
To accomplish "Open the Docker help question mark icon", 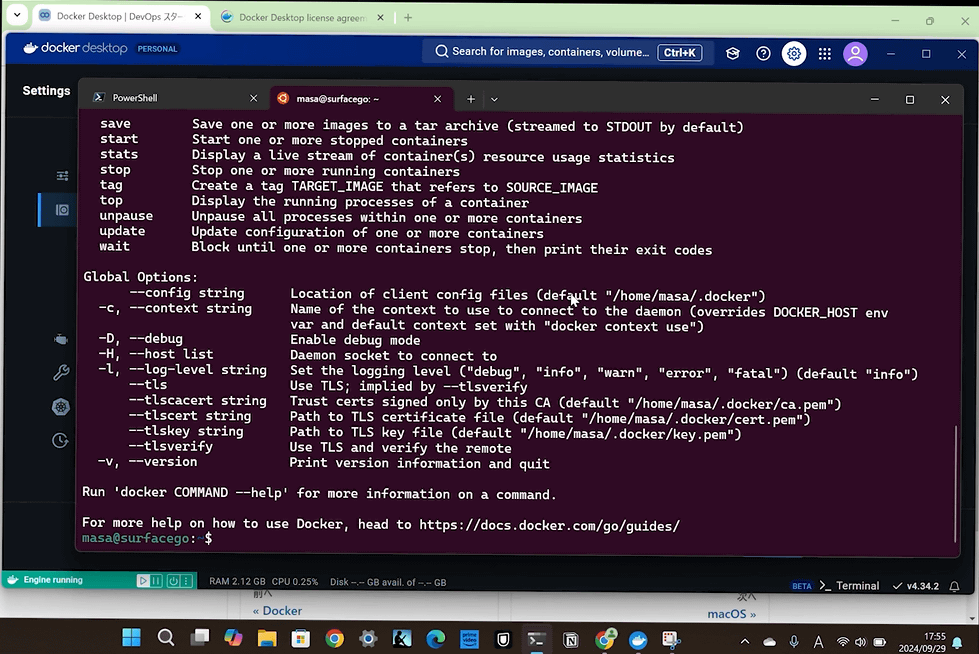I will 763,54.
